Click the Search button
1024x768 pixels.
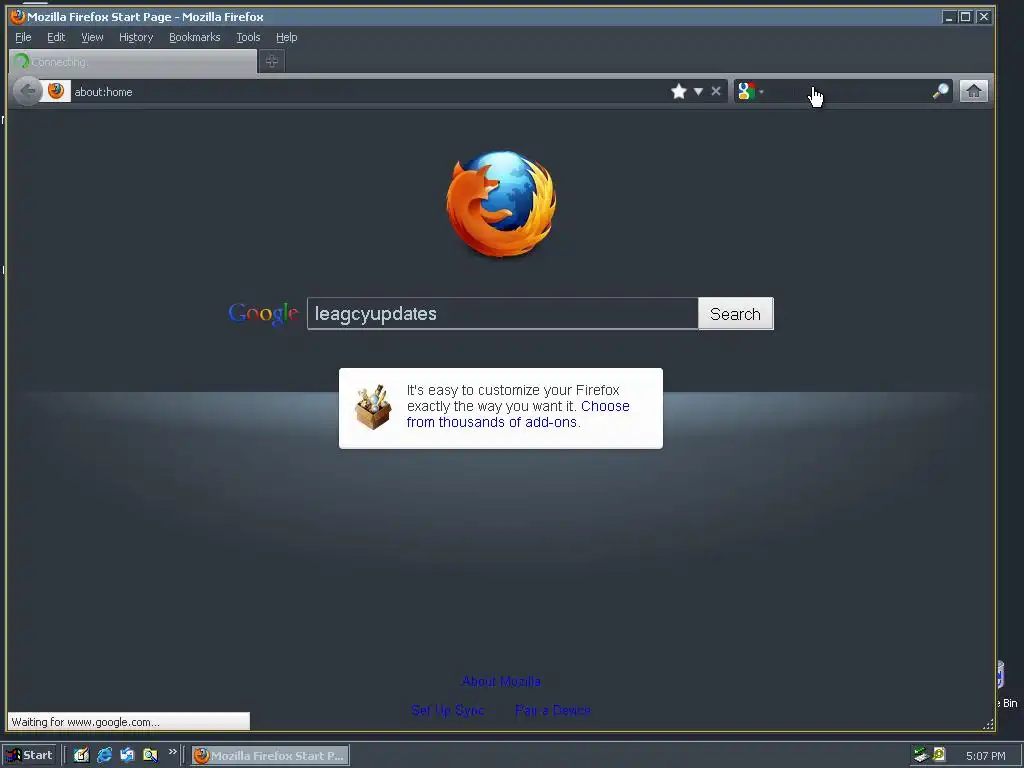tap(735, 313)
